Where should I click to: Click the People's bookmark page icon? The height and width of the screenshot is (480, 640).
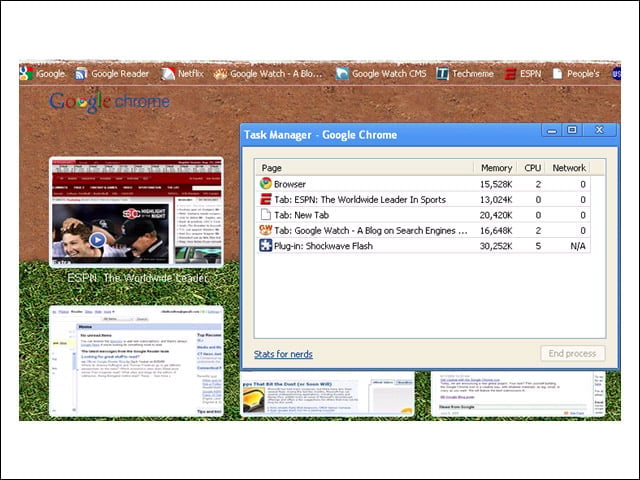click(x=557, y=74)
